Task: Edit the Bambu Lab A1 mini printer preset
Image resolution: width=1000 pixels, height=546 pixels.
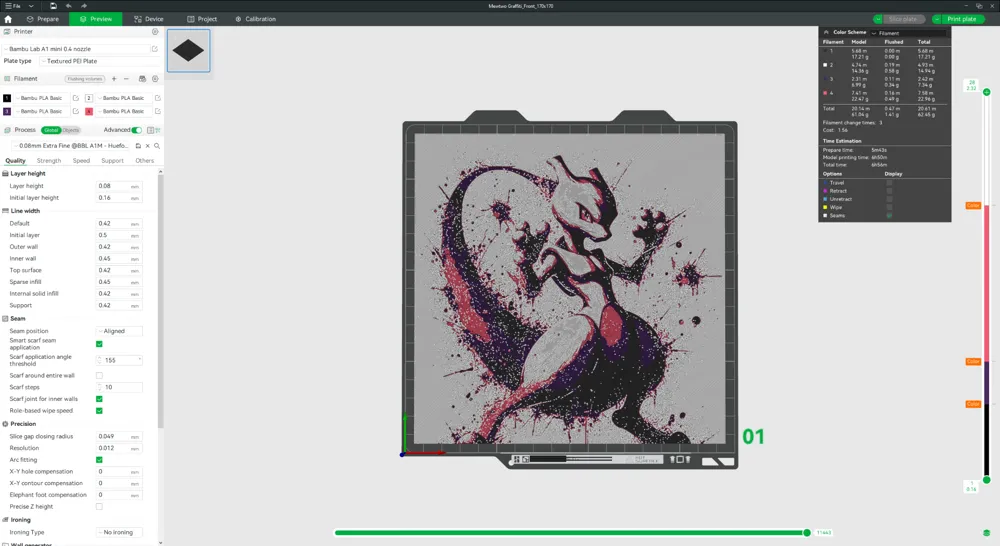Action: [154, 48]
